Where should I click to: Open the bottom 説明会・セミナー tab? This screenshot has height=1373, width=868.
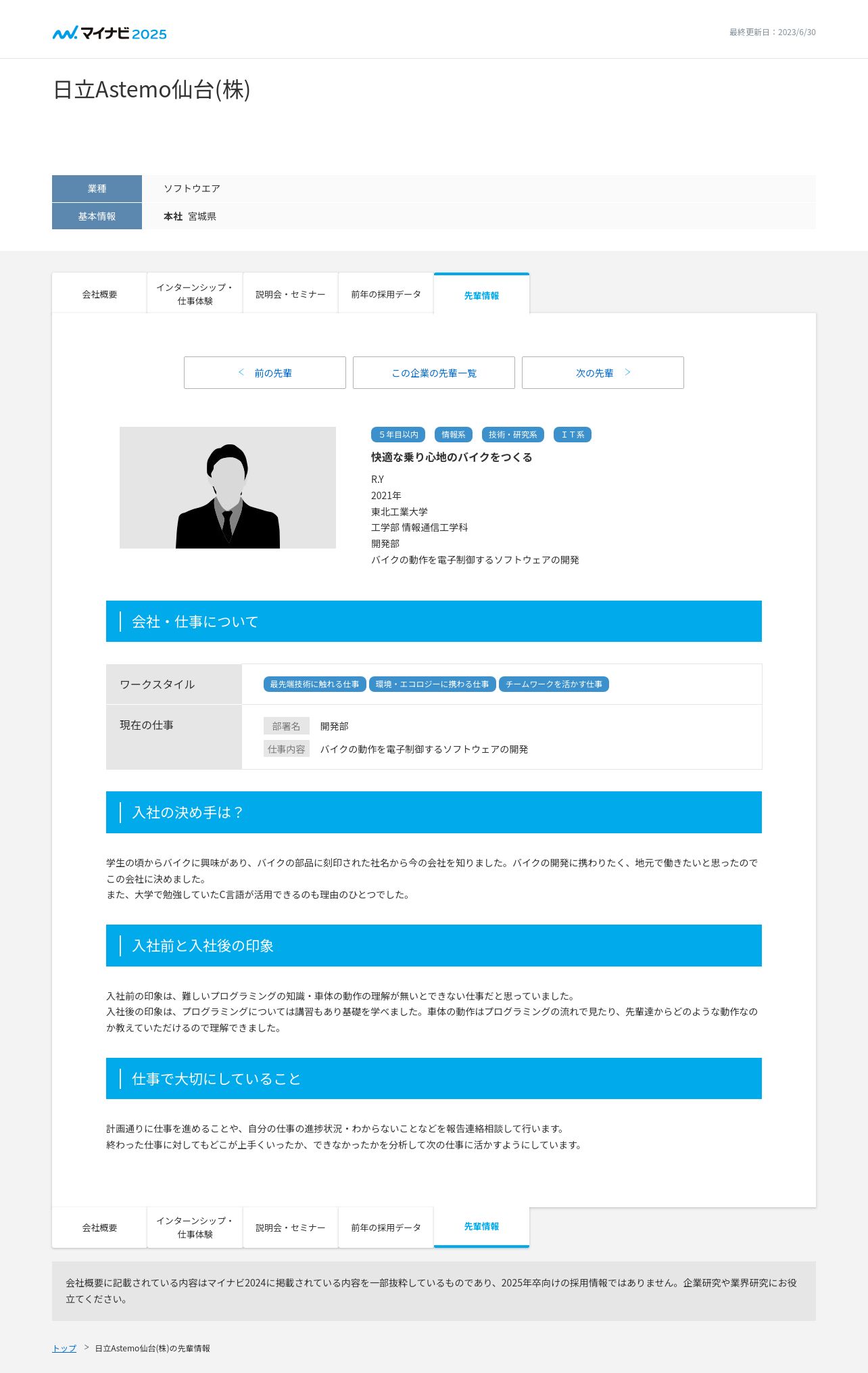coord(290,1228)
